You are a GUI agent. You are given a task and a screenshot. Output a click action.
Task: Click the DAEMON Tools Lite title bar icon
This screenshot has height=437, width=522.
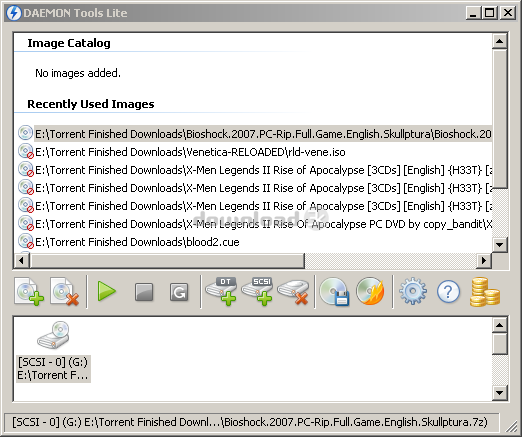coord(14,13)
